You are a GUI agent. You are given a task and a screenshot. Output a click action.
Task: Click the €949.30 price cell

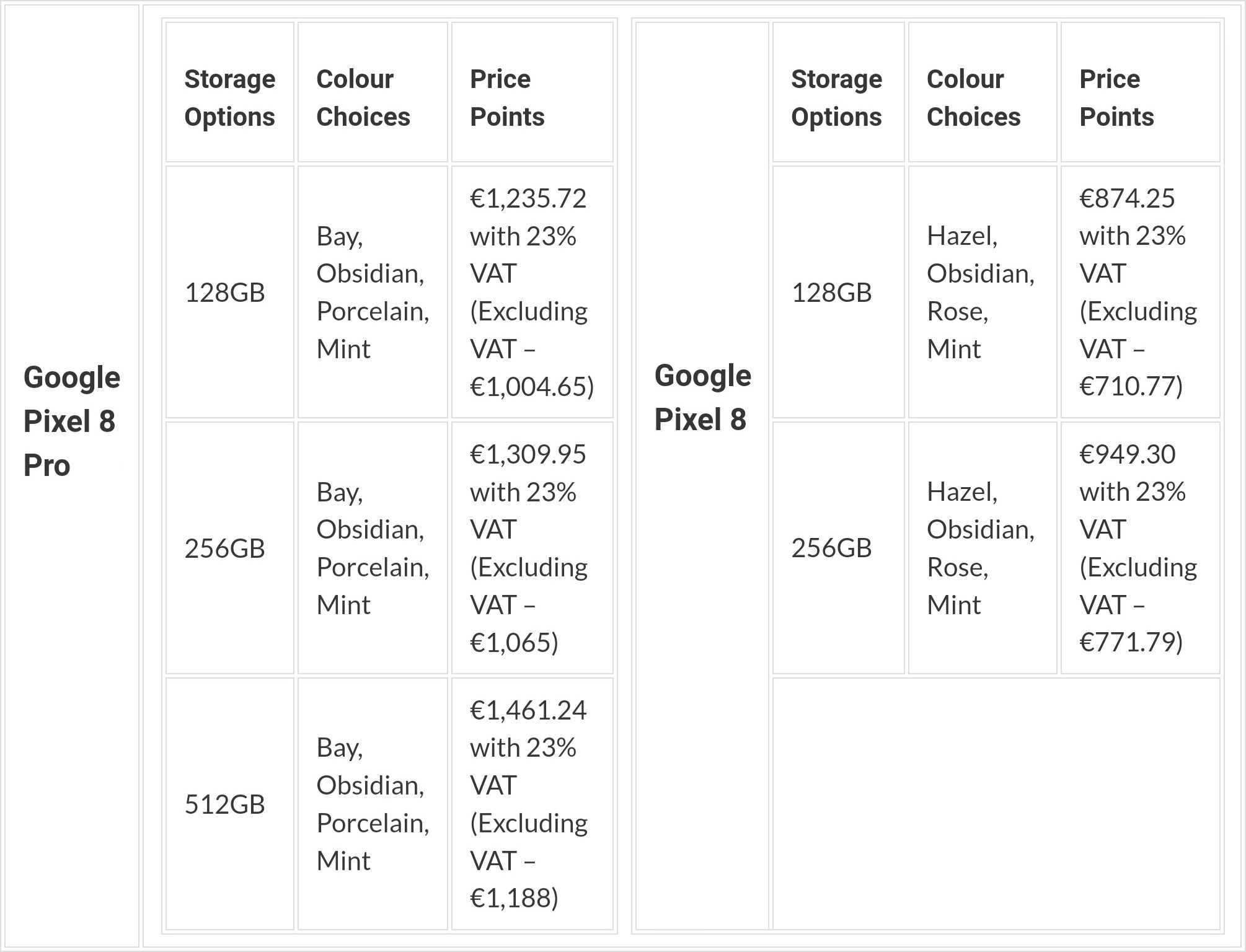[x=1140, y=548]
